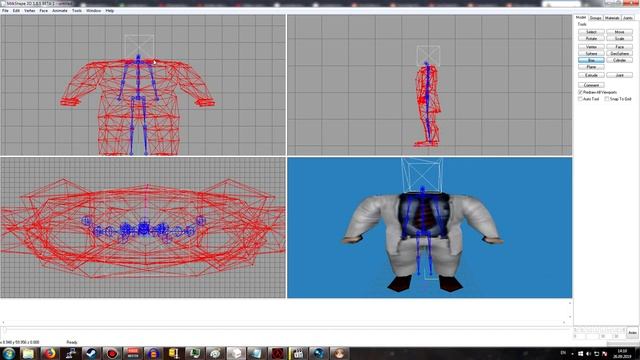Switch to the Joints tab
Viewport: 640px width, 360px height.
click(628, 18)
